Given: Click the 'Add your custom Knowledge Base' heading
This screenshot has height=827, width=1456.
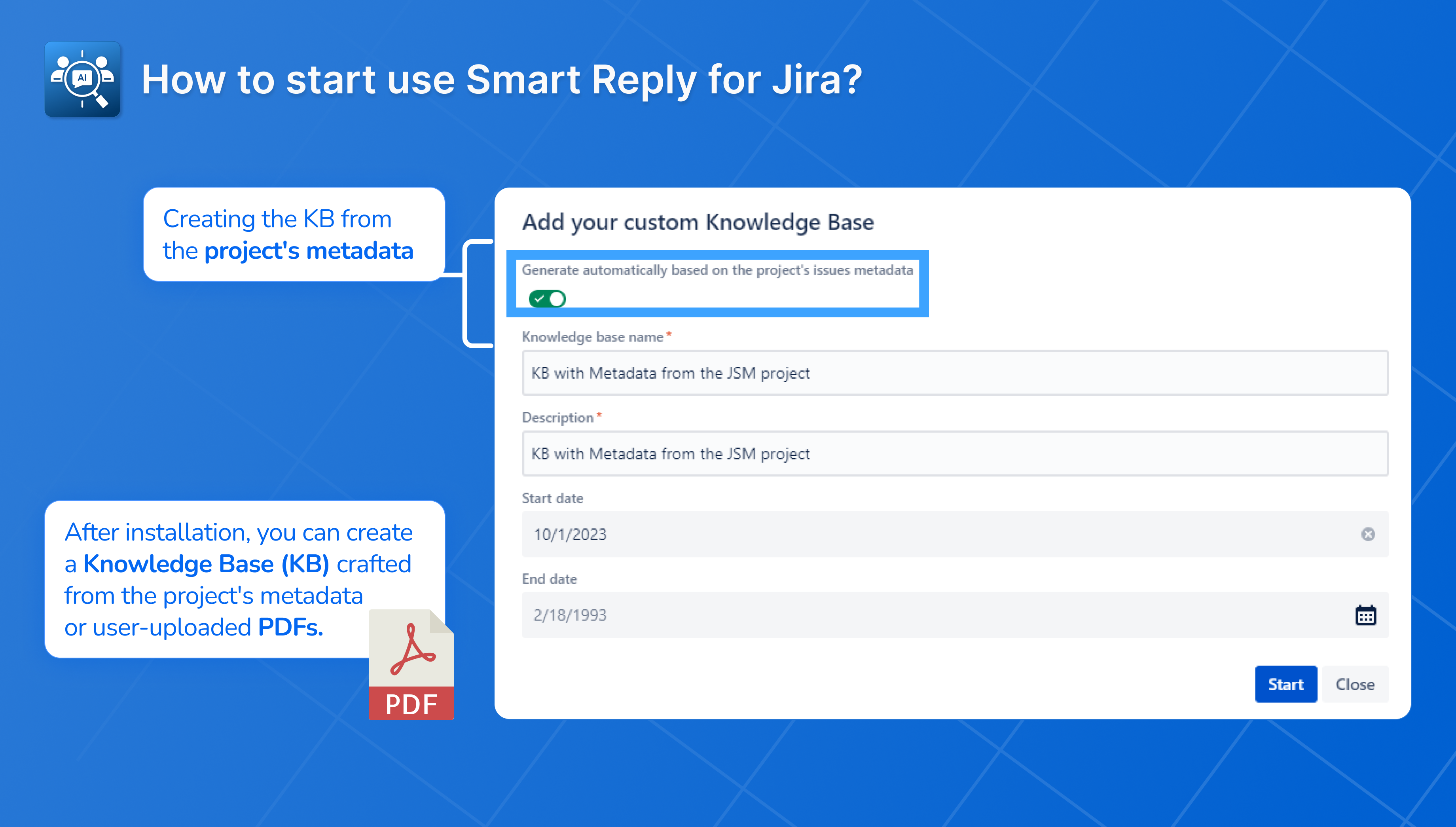Looking at the screenshot, I should pyautogui.click(x=697, y=222).
